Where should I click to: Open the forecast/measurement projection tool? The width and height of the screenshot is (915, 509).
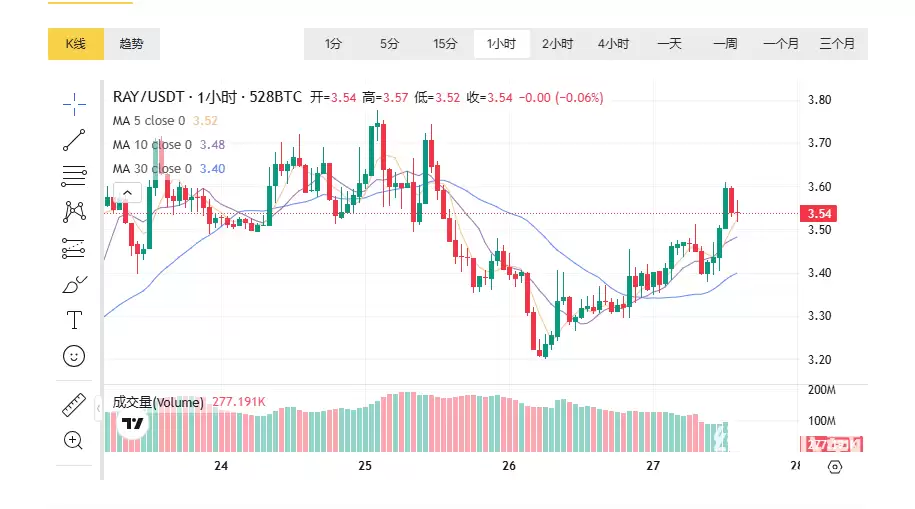point(74,247)
